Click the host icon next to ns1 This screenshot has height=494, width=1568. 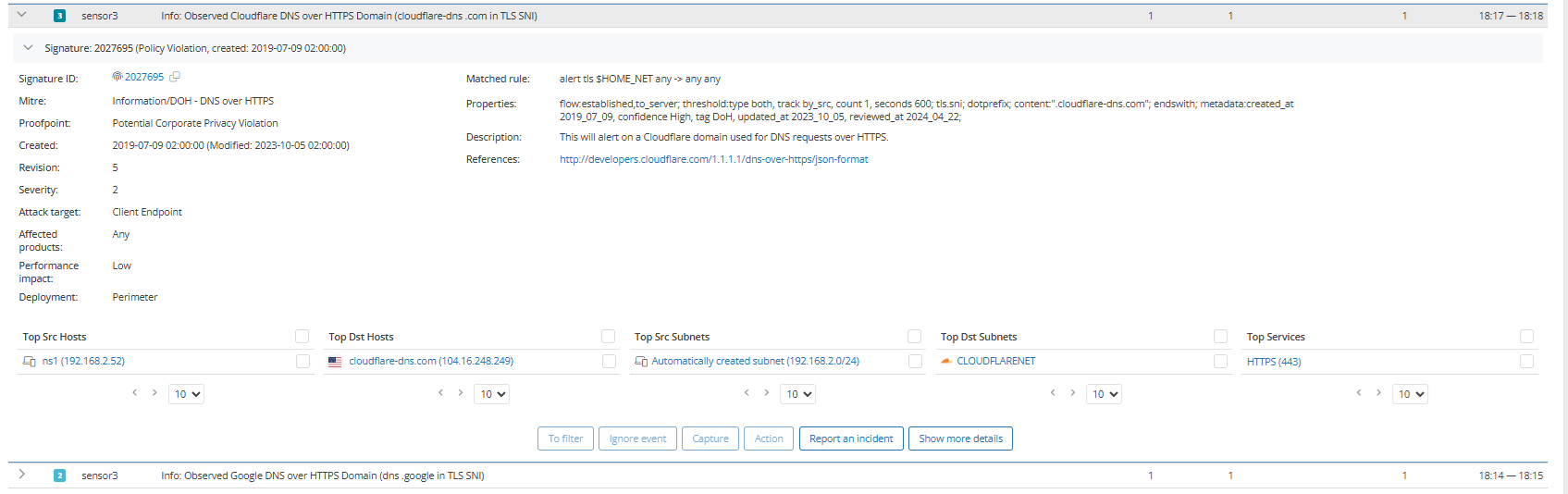click(30, 362)
